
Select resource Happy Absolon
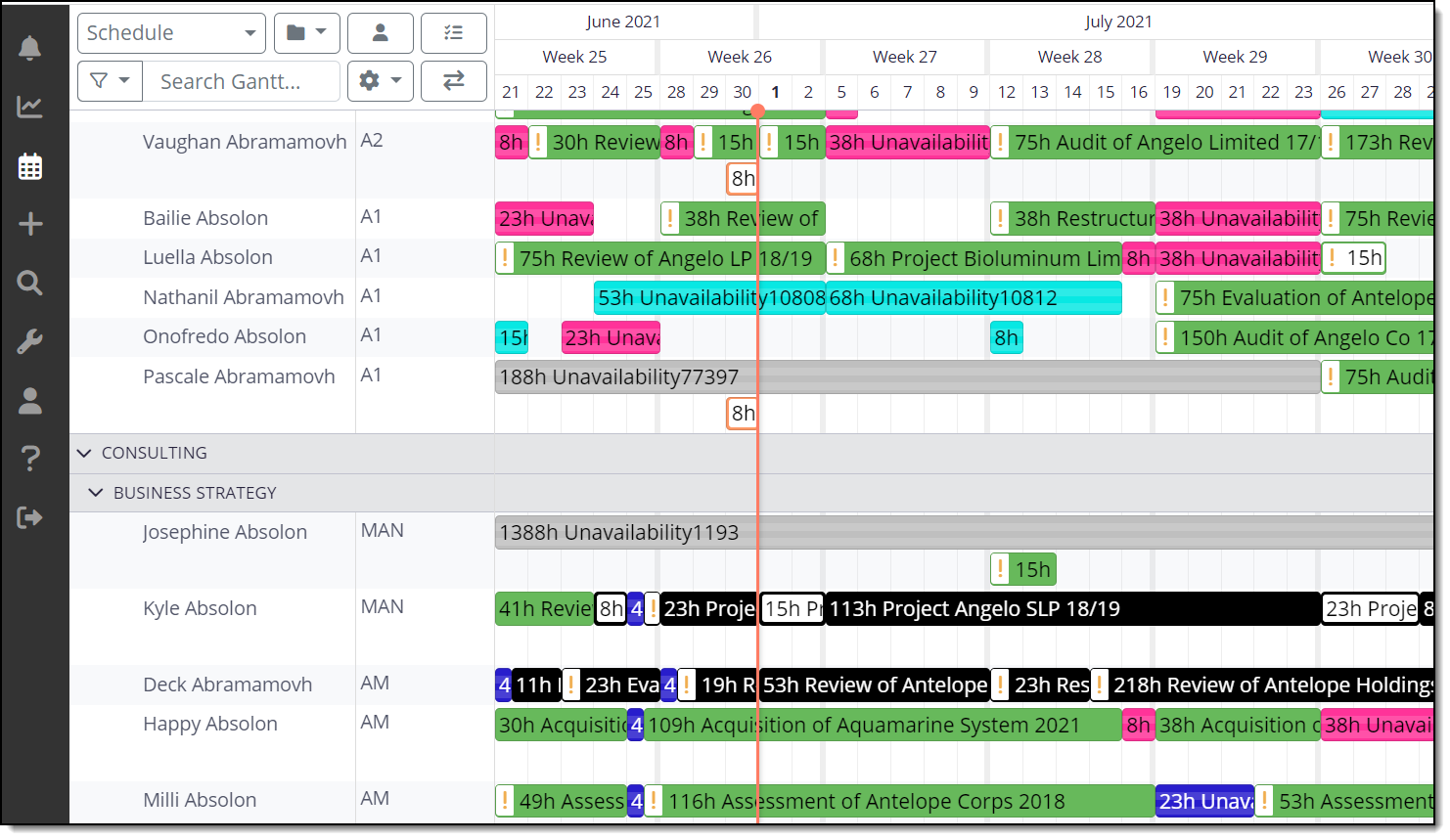coord(209,724)
